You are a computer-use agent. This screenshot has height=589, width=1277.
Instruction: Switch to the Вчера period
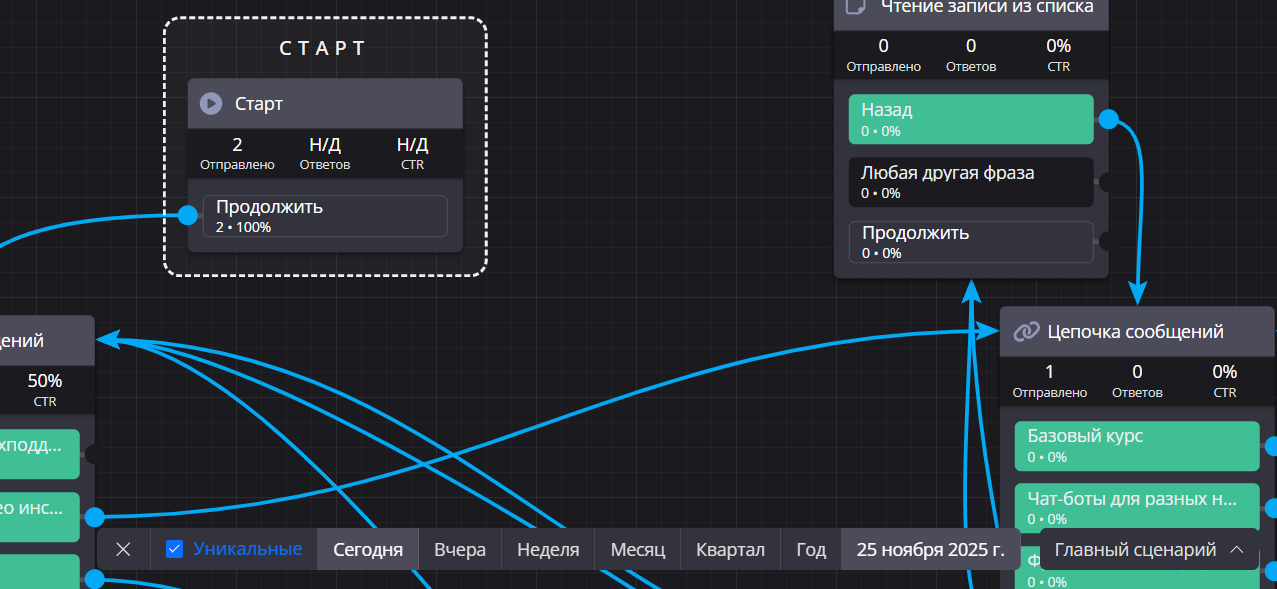(460, 549)
